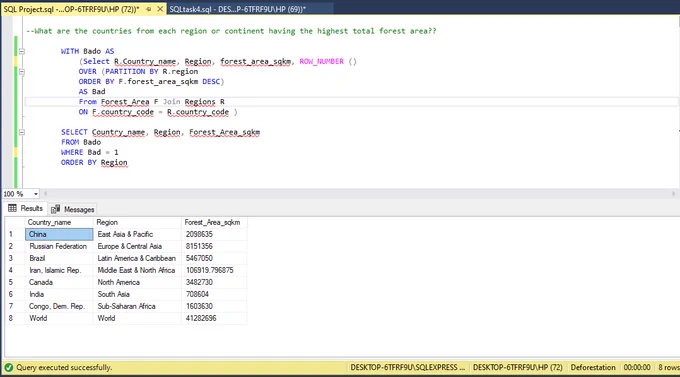680x377 pixels.
Task: Select the 3482730 forest area cell
Action: point(214,282)
